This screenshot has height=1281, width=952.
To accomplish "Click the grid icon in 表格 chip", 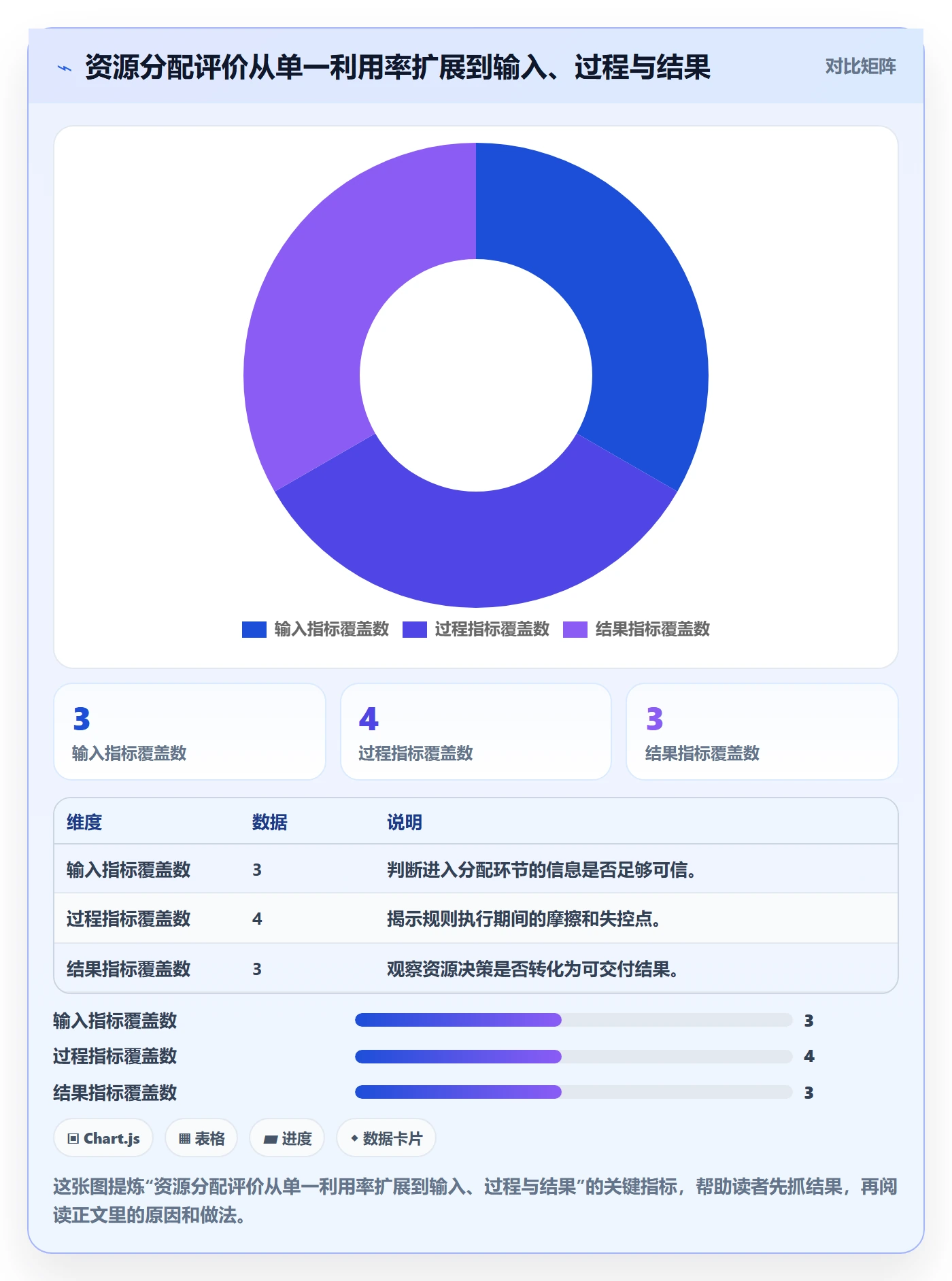I will [x=185, y=1139].
